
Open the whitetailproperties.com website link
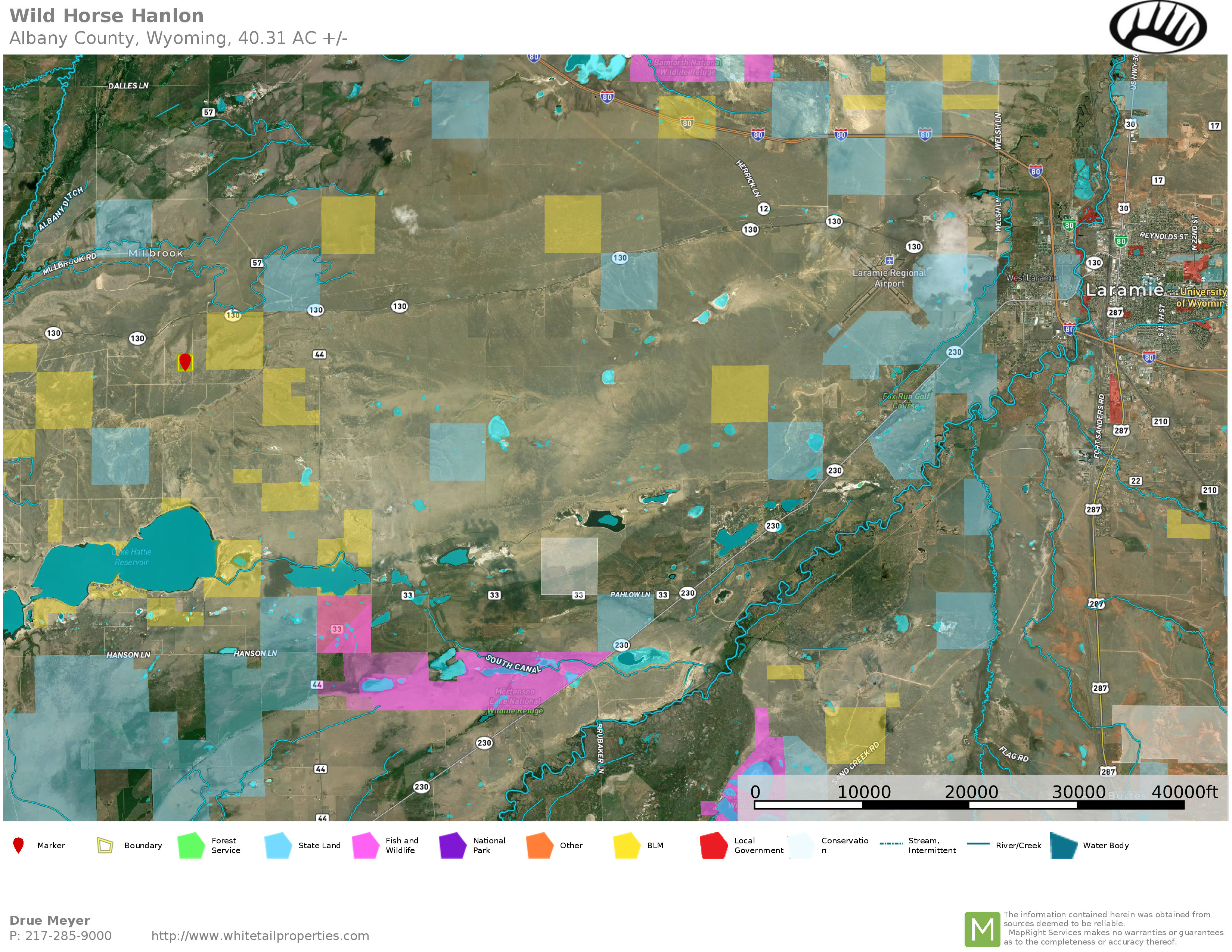(x=260, y=936)
